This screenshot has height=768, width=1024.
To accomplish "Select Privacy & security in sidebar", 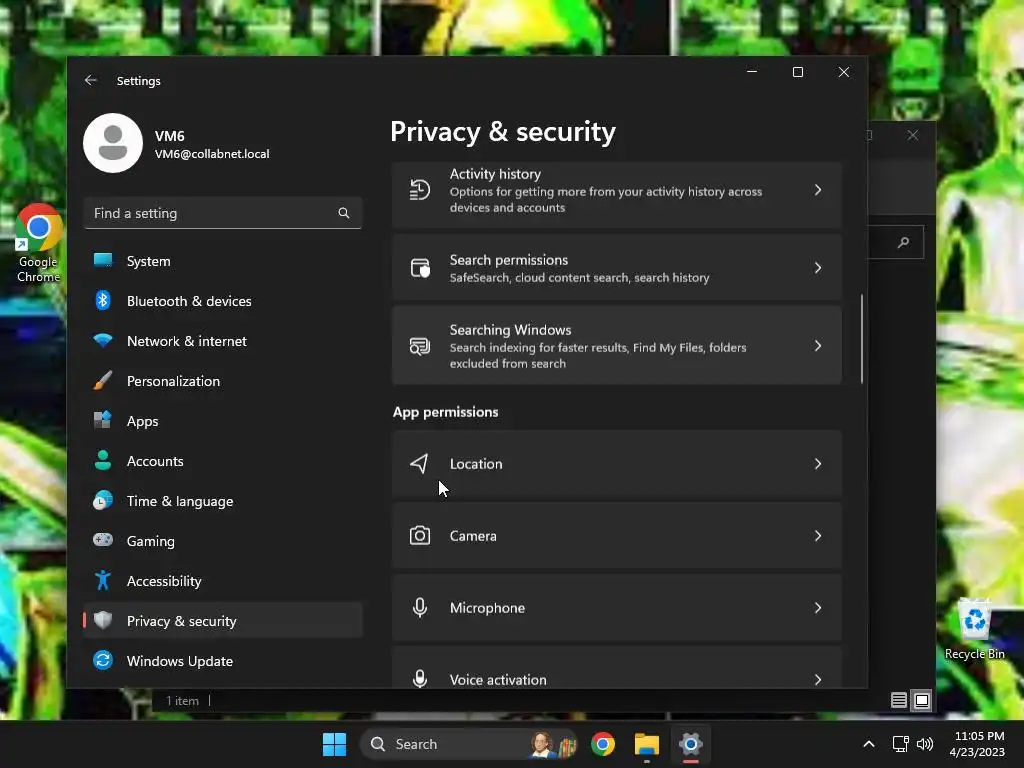I will click(x=223, y=621).
